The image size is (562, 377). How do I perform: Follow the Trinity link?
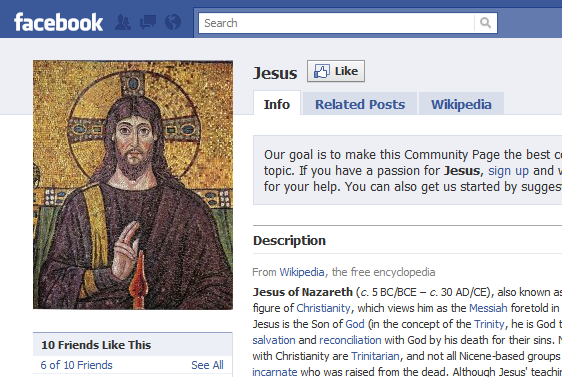[x=489, y=324]
